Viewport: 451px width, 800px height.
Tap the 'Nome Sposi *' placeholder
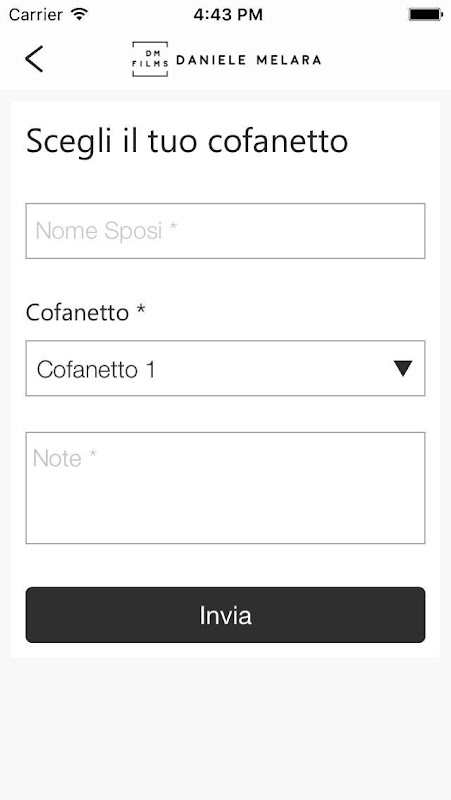click(x=106, y=231)
